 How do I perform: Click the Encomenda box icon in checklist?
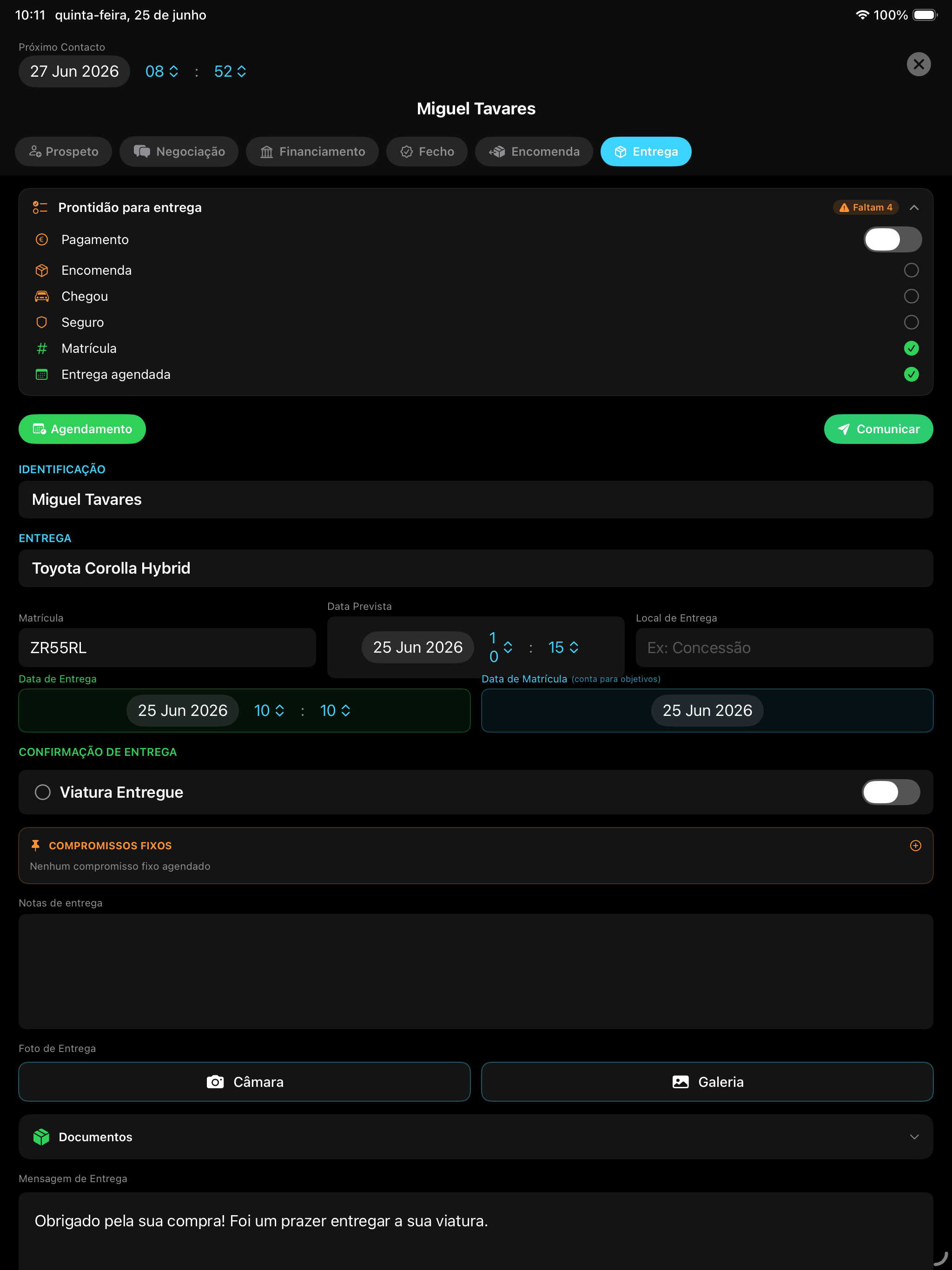click(42, 271)
